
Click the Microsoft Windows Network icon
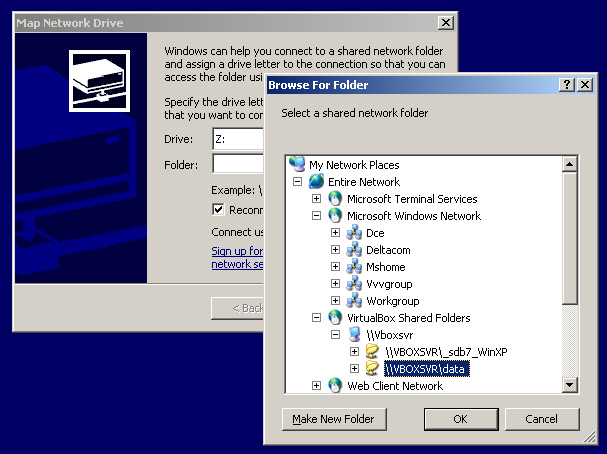click(x=335, y=215)
